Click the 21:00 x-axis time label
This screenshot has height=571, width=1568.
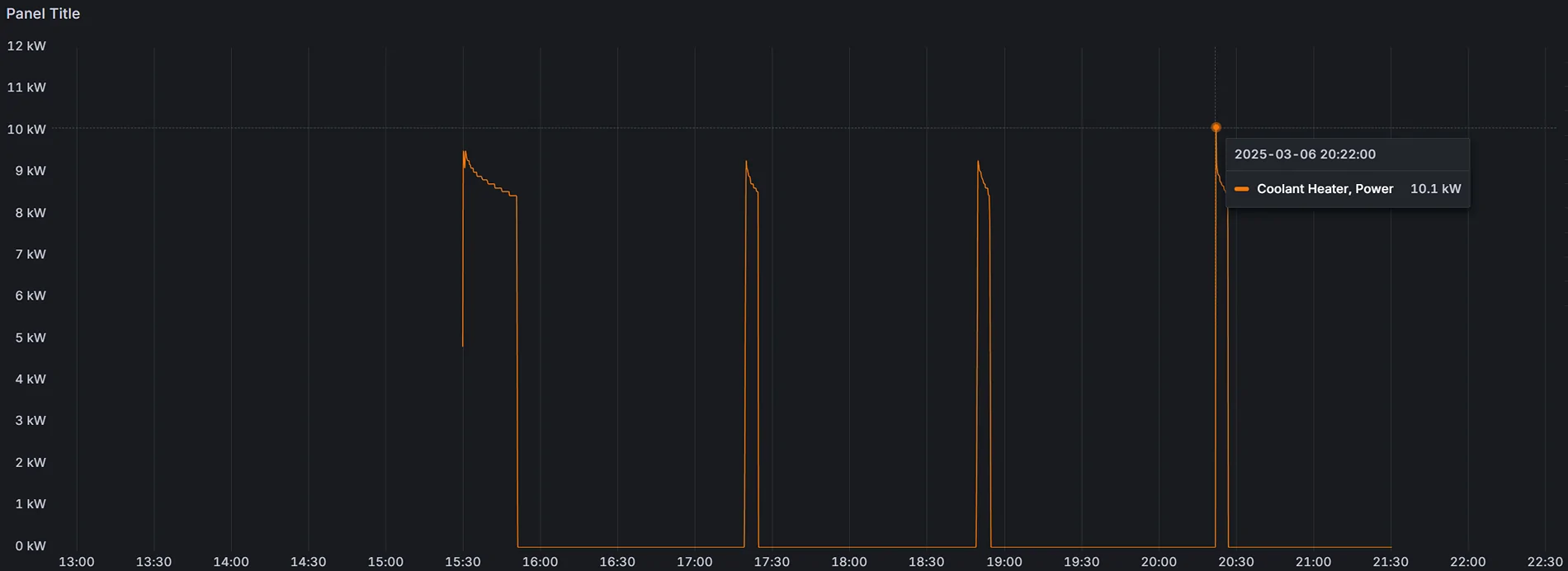click(1312, 562)
